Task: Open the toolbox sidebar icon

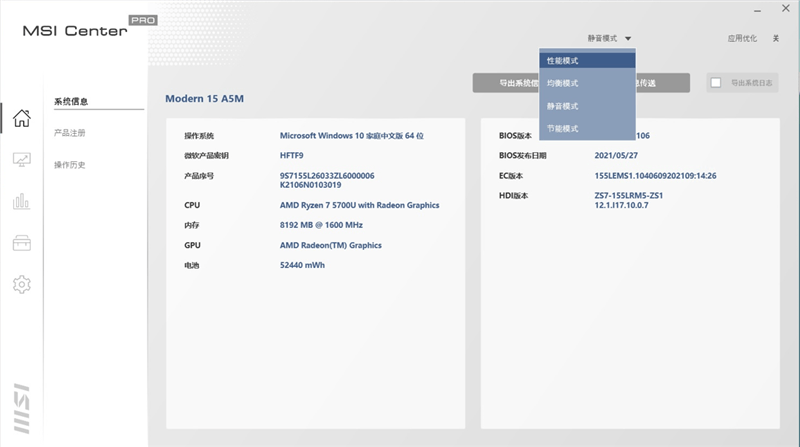Action: 21,243
